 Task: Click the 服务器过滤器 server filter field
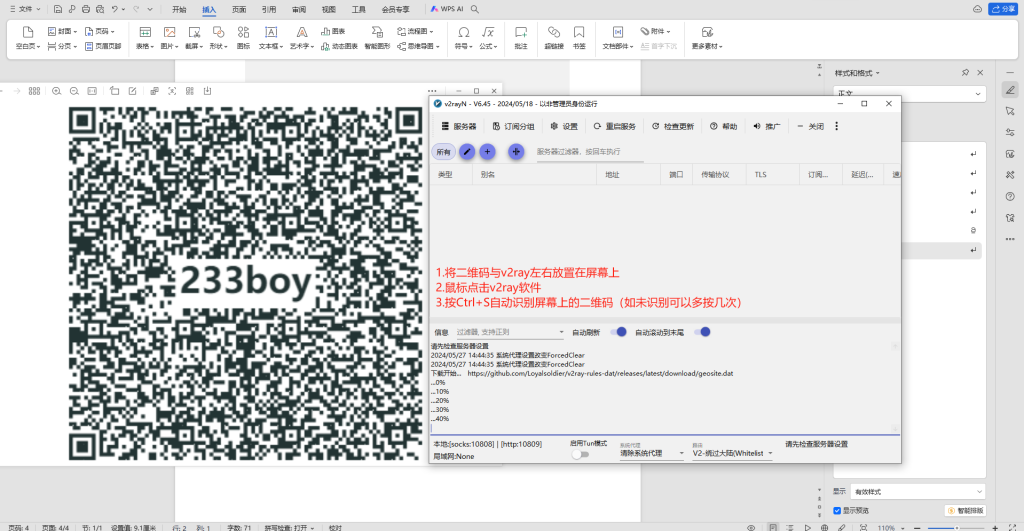pyautogui.click(x=590, y=152)
